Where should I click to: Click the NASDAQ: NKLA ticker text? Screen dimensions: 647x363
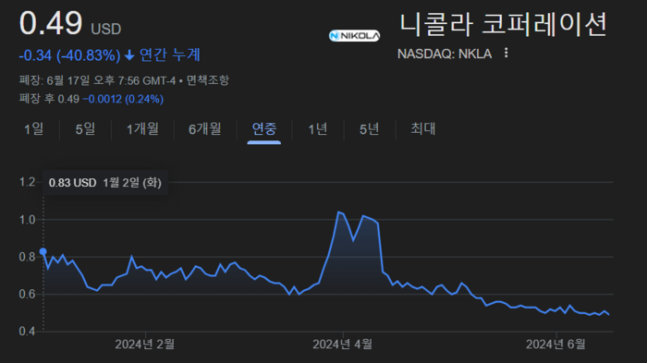click(444, 54)
